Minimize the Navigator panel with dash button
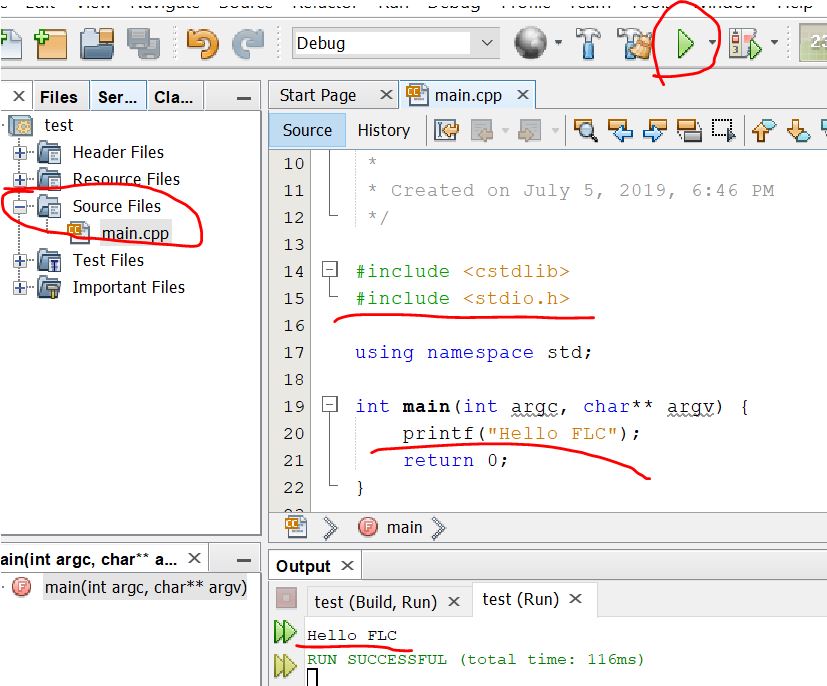This screenshot has height=686, width=827. (244, 560)
